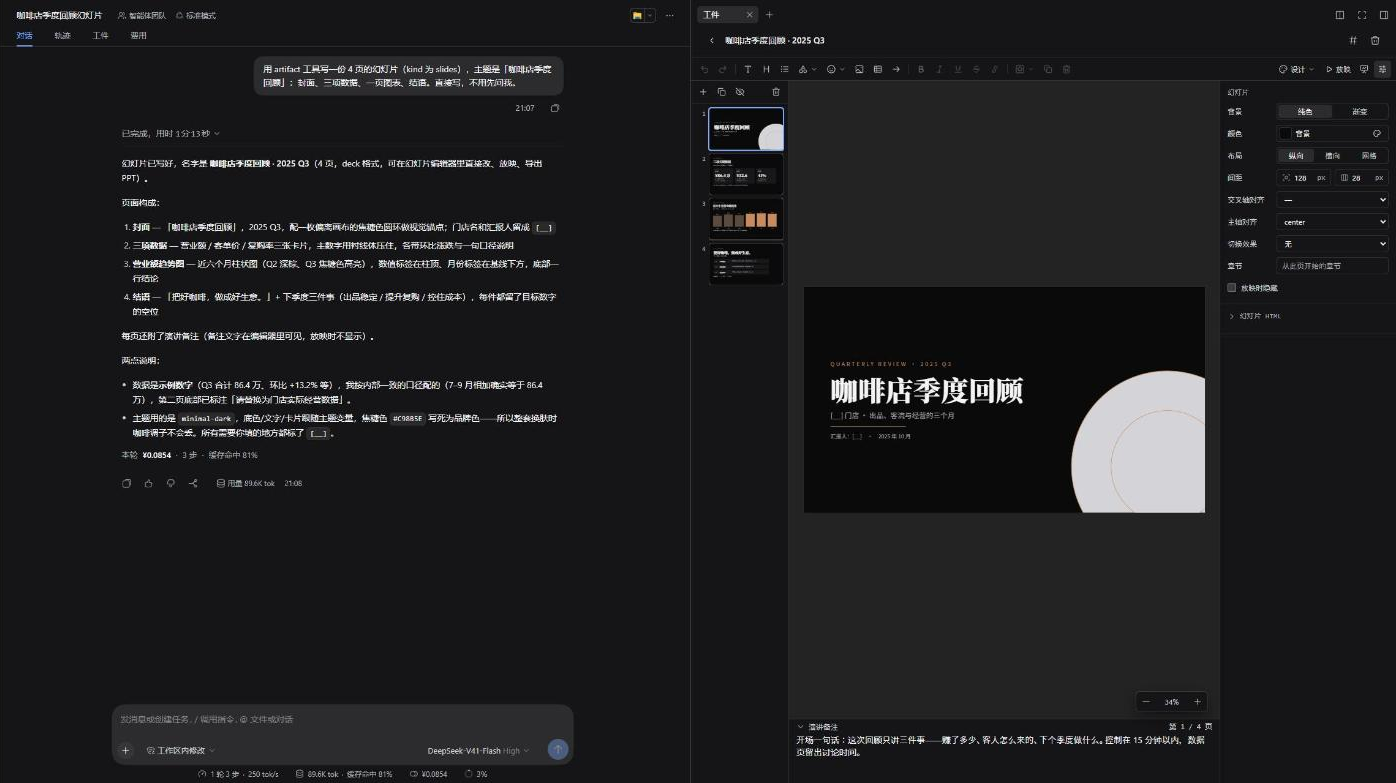Delete the slide with the thumbnail-strip trash icon
1396x783 pixels.
click(x=775, y=92)
